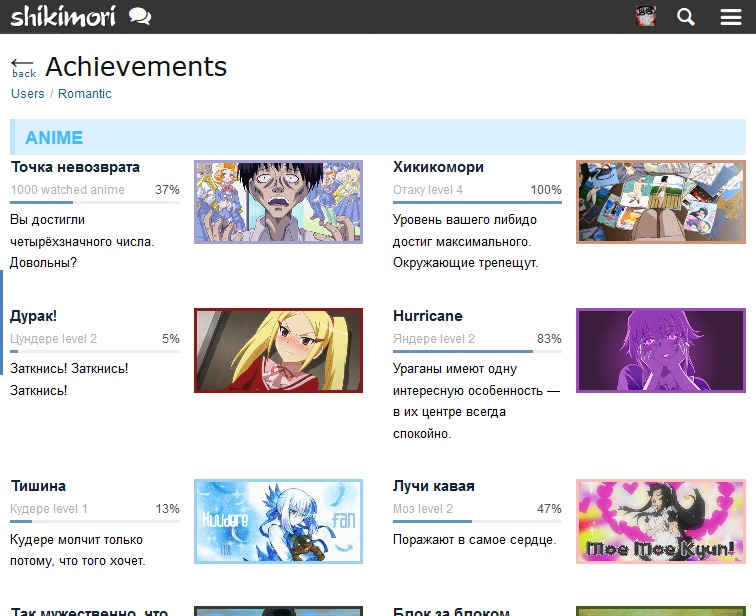Open the hamburger menu
756x616 pixels.
pos(731,17)
